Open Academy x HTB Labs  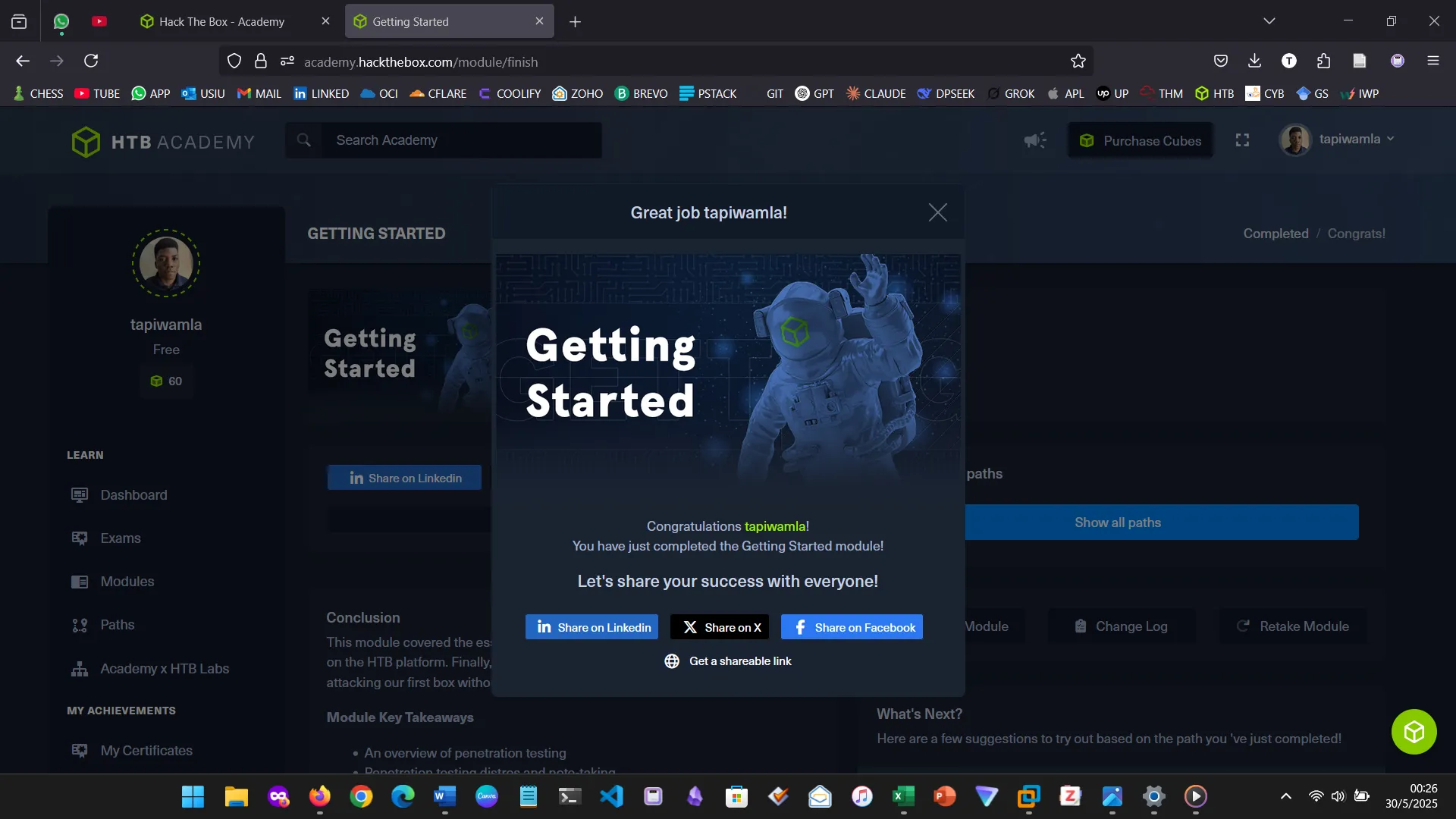(165, 668)
